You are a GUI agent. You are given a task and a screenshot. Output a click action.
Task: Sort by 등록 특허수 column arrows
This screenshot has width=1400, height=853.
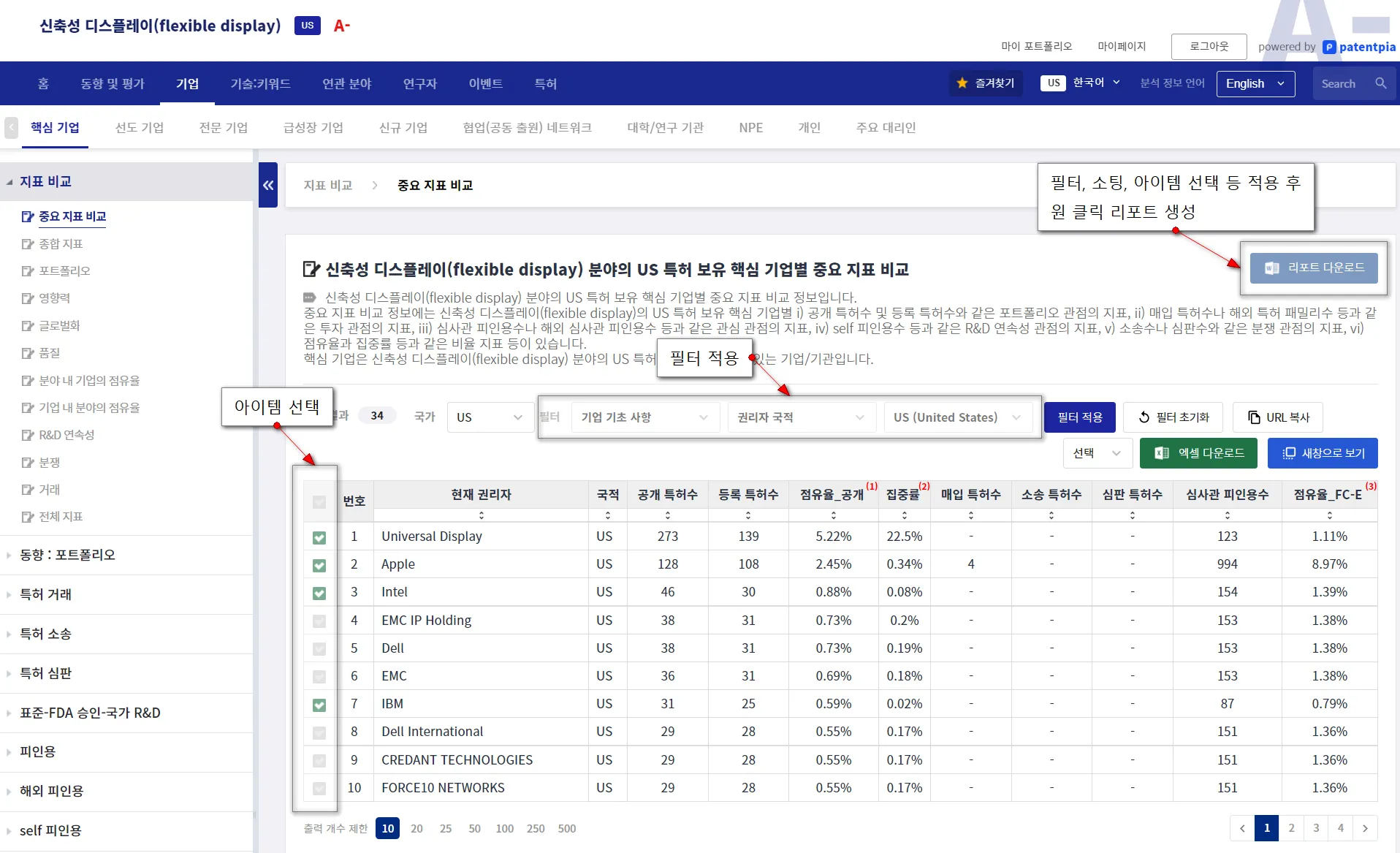(748, 515)
